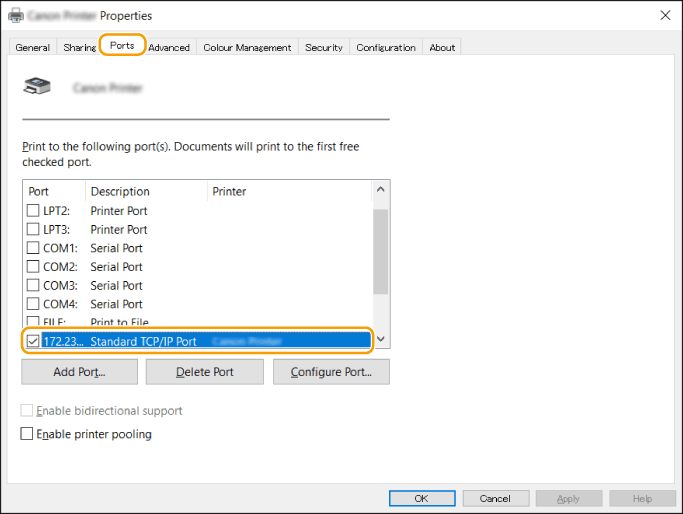
Task: Uncheck the 172.23 Standard TCP/IP port
Action: tap(33, 341)
